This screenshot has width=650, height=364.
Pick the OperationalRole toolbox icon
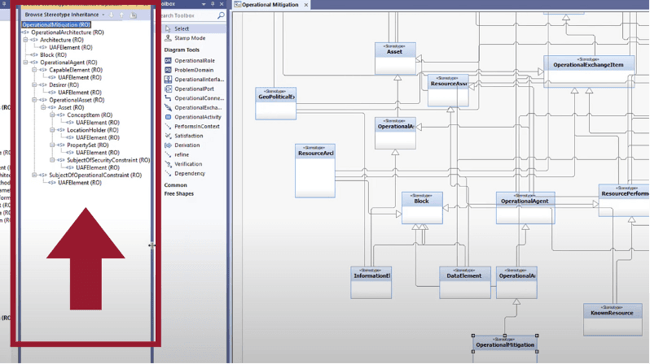click(x=168, y=61)
